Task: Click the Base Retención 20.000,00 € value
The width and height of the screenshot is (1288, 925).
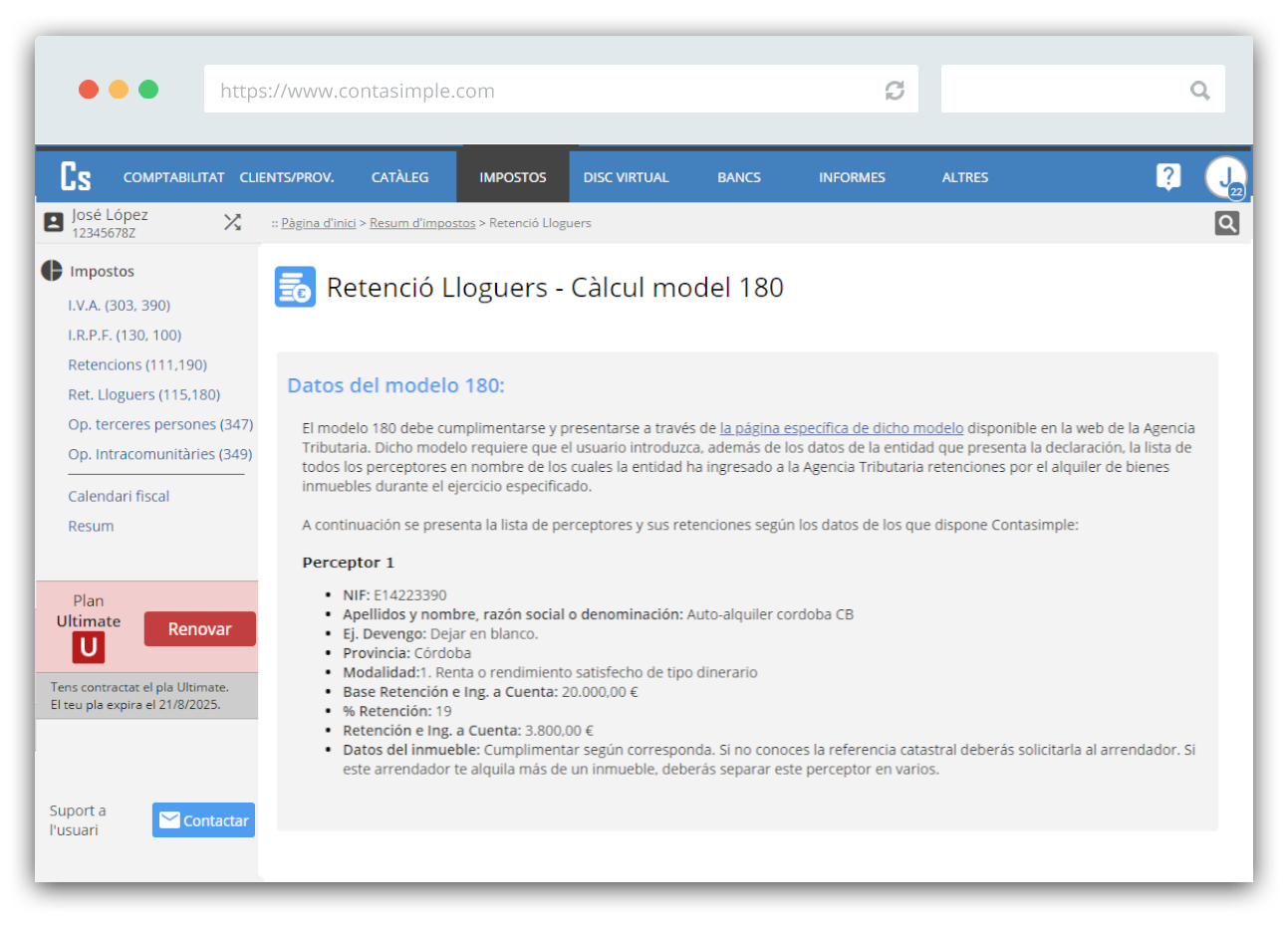Action: tap(600, 692)
